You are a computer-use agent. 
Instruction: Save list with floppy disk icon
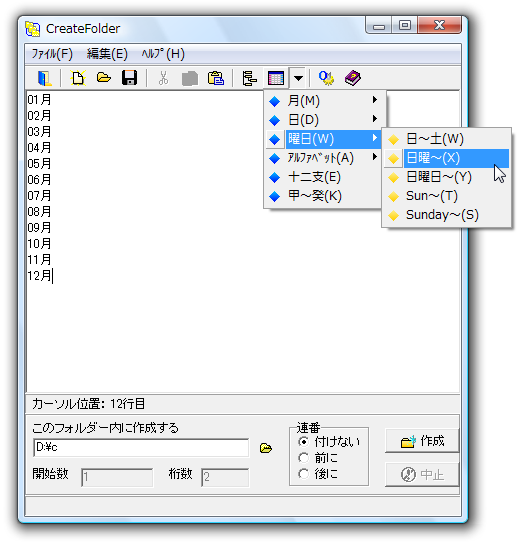pos(130,78)
